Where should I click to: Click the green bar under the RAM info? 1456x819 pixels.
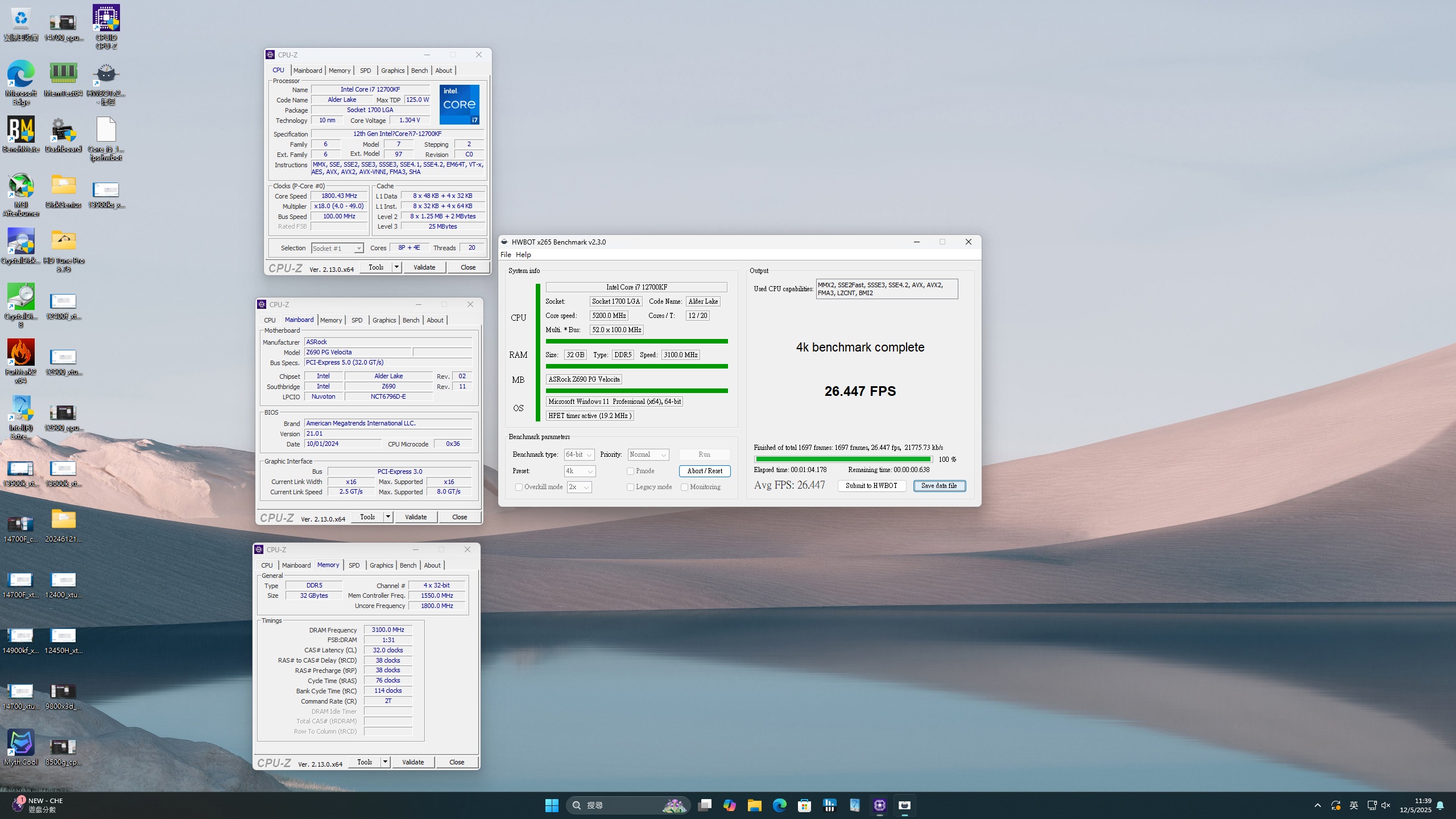coord(636,366)
